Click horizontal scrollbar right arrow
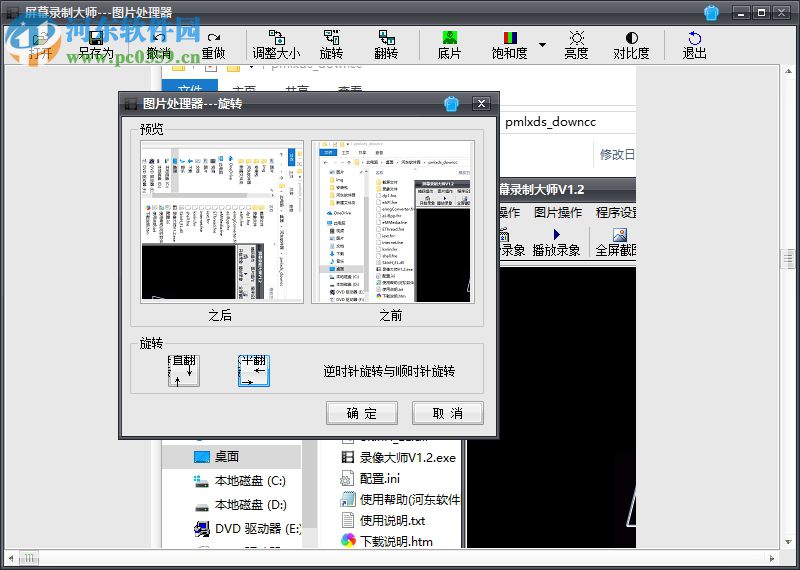Screen dimensions: 800x570 (772, 559)
